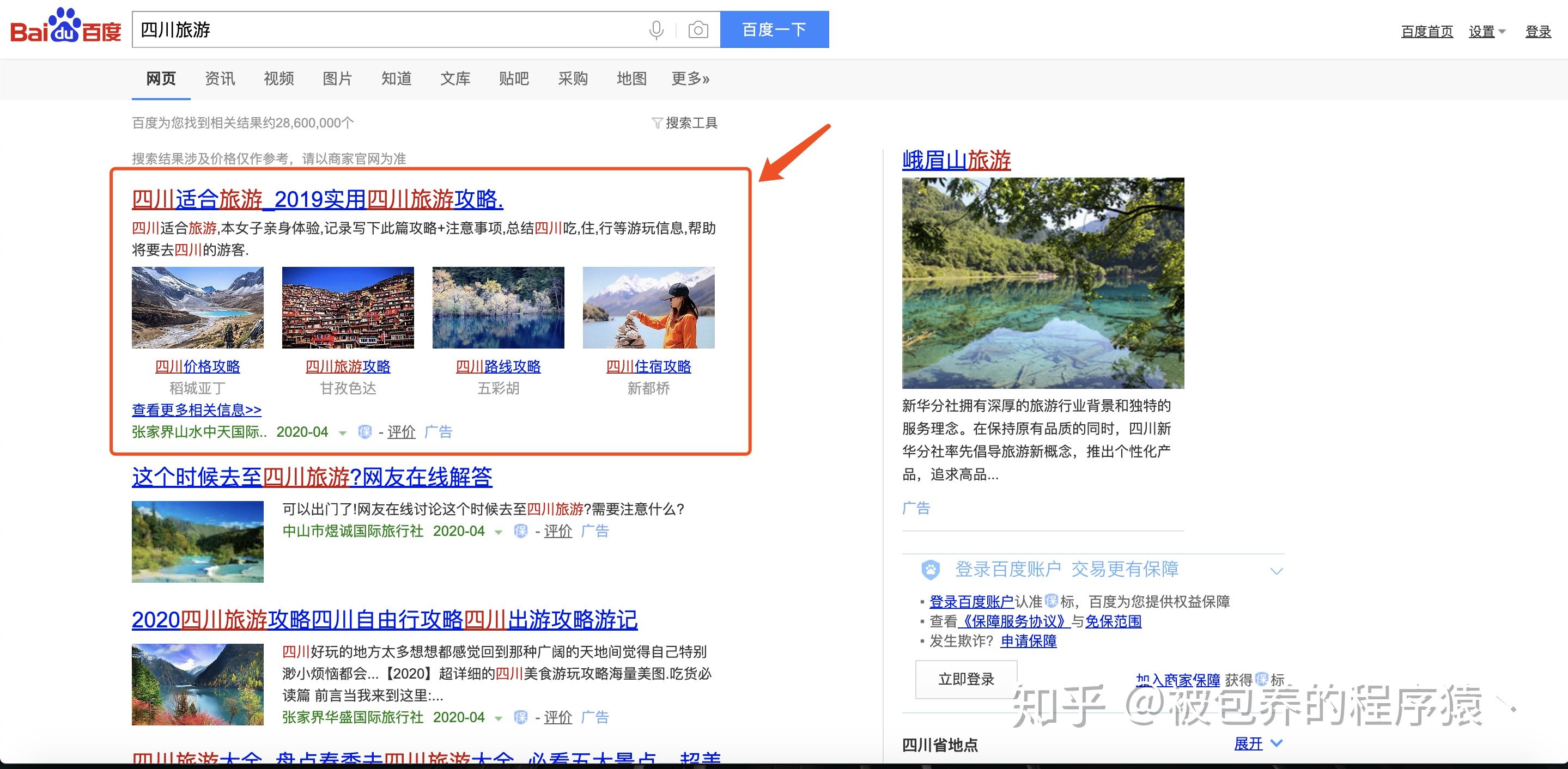Click 评价 link in 张家界华盛国际旅行社 result
The width and height of the screenshot is (1568, 769).
pyautogui.click(x=557, y=717)
